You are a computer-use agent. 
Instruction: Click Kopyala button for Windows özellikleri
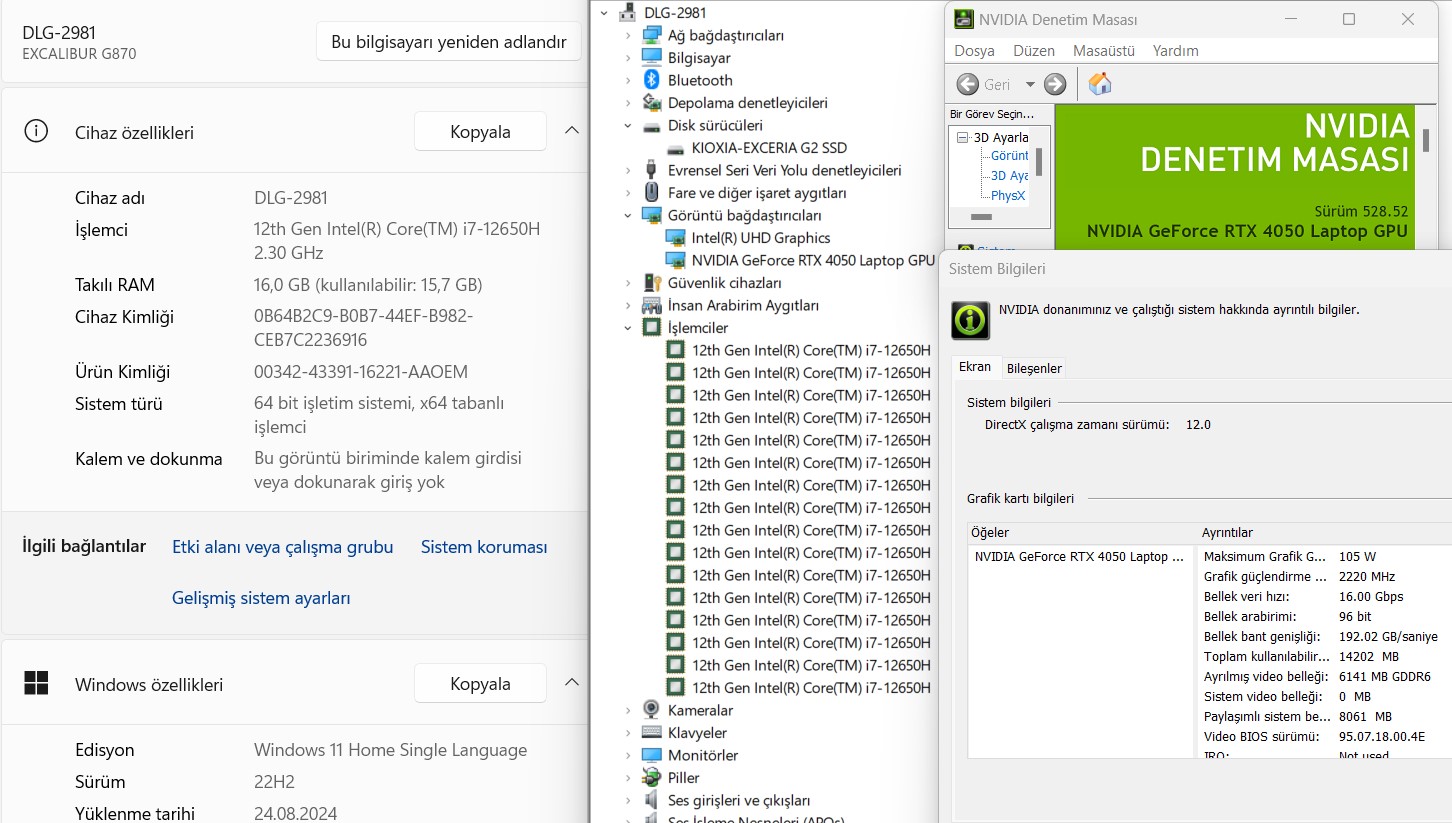pyautogui.click(x=480, y=683)
